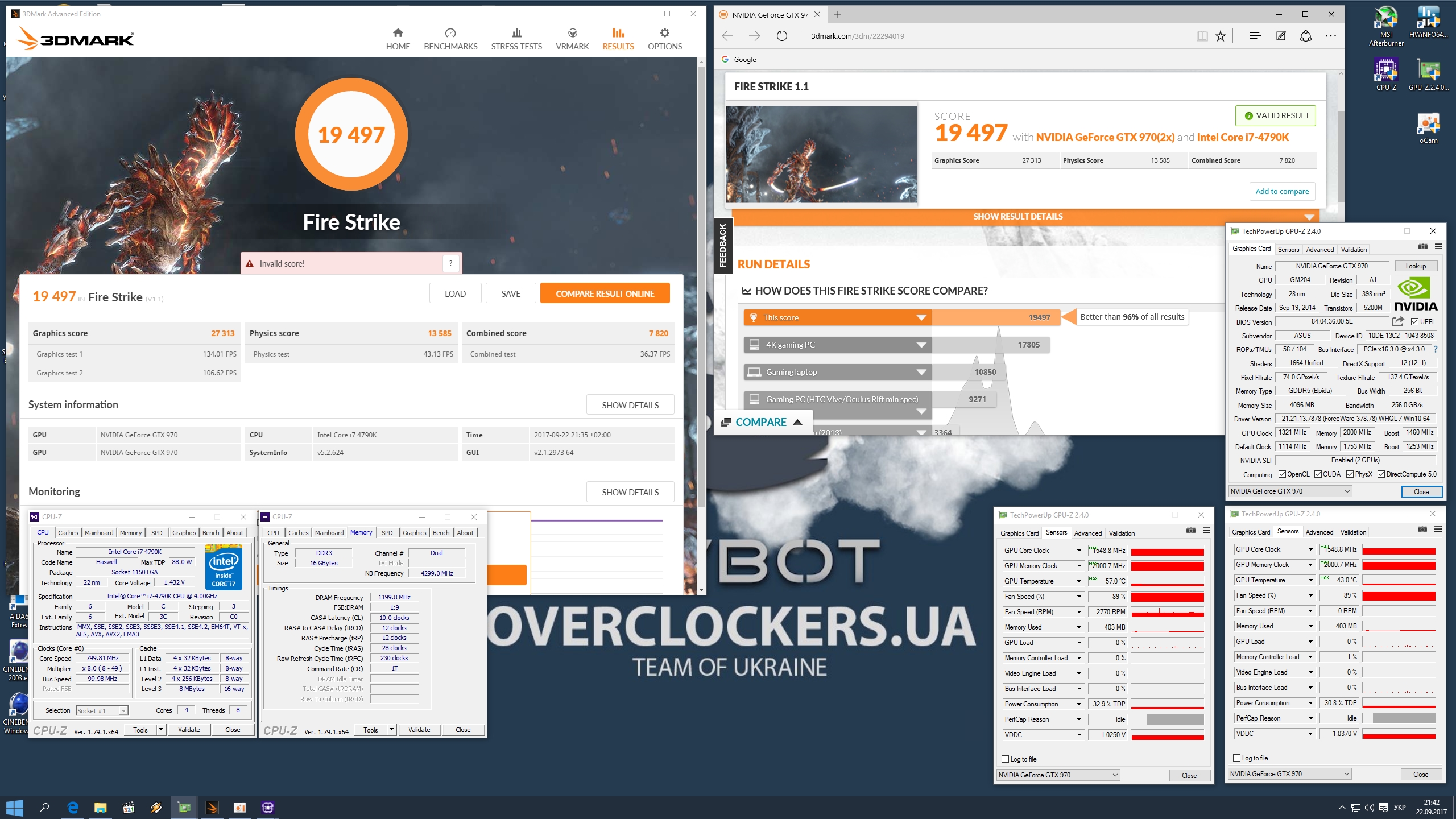Open hamburger menu in GPU-Z Graphics Card window
This screenshot has height=819, width=1456.
point(1438,246)
